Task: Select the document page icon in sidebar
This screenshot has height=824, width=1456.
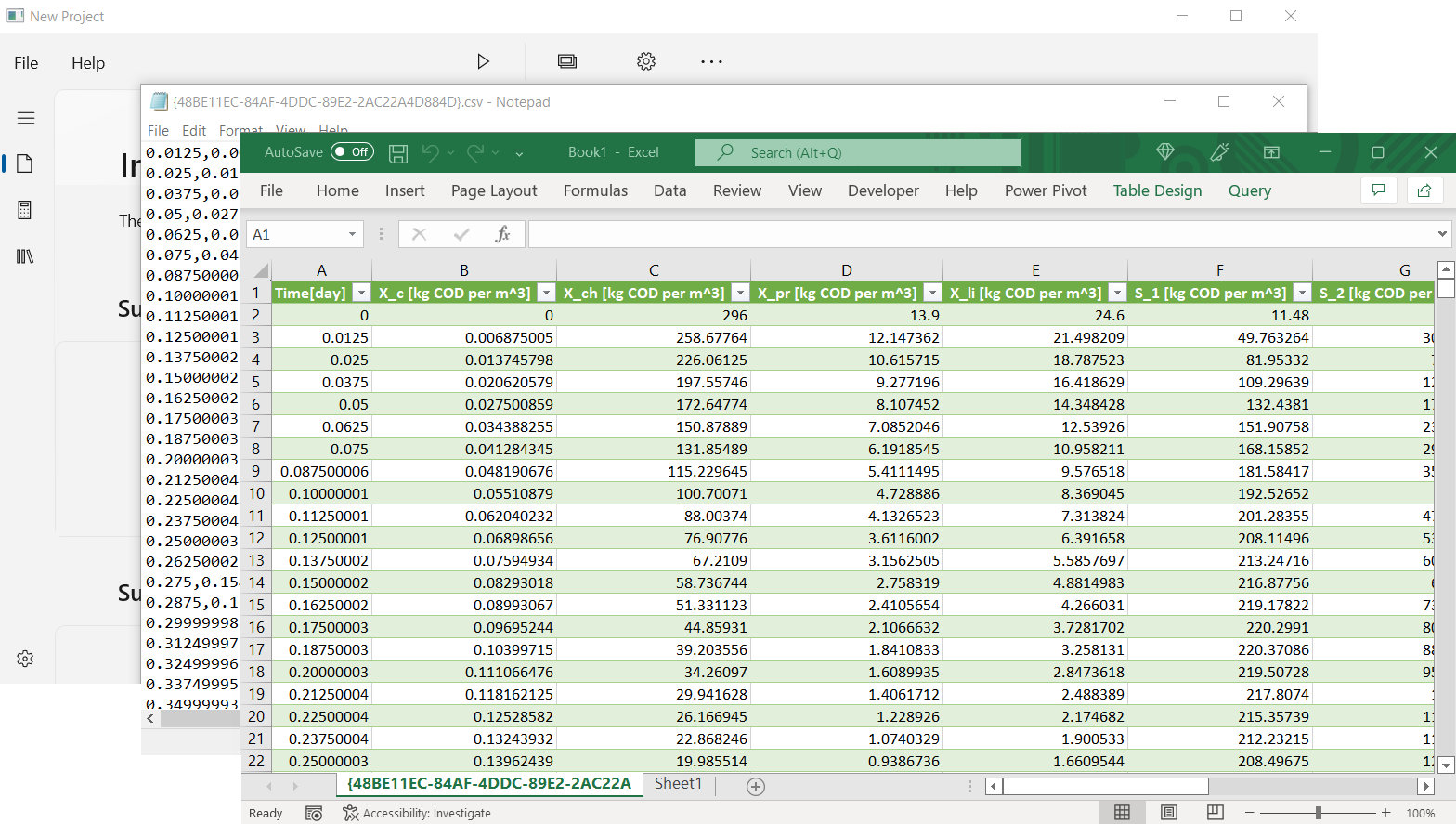Action: [25, 163]
